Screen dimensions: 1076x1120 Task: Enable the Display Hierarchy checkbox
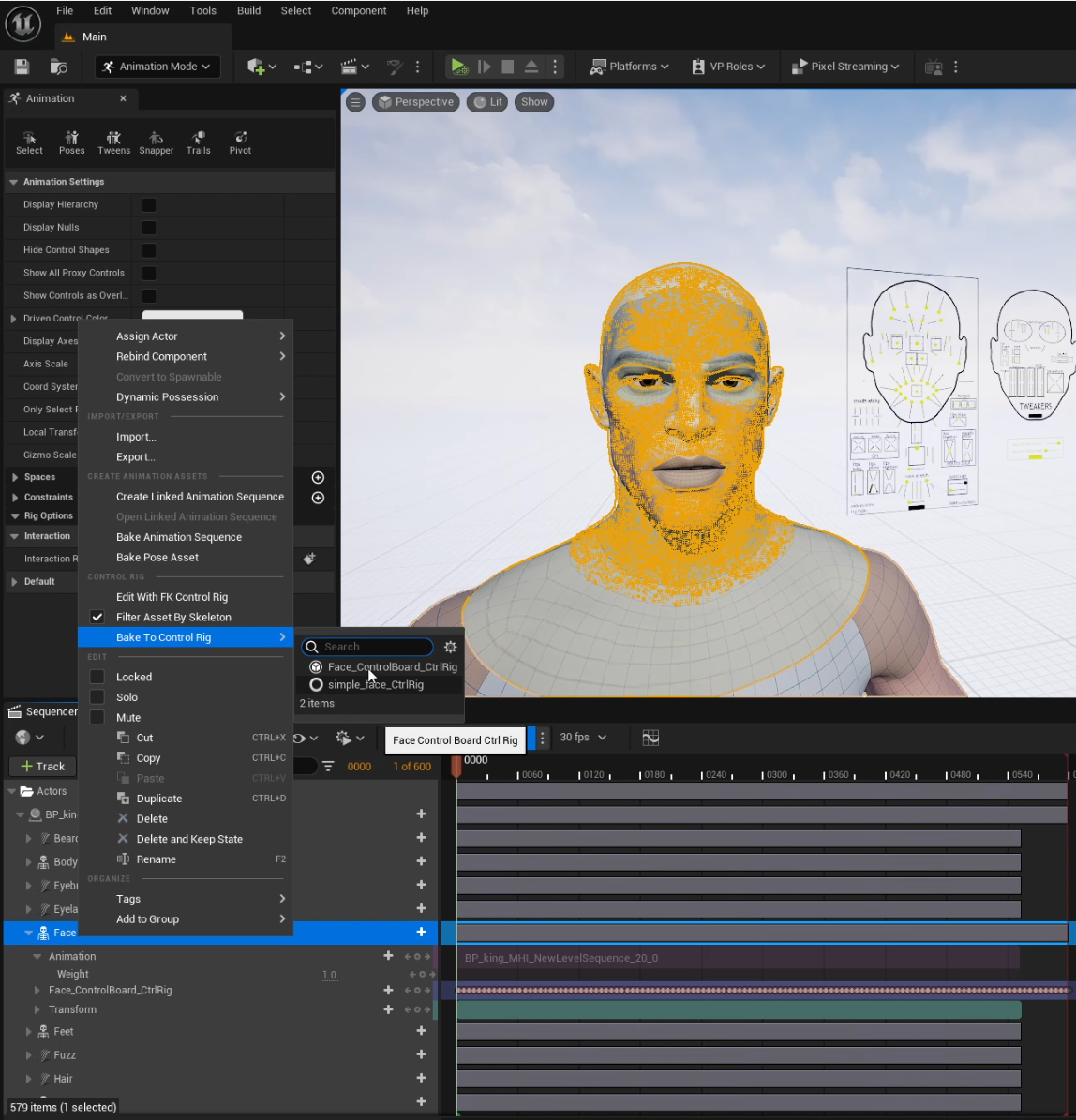tap(149, 204)
